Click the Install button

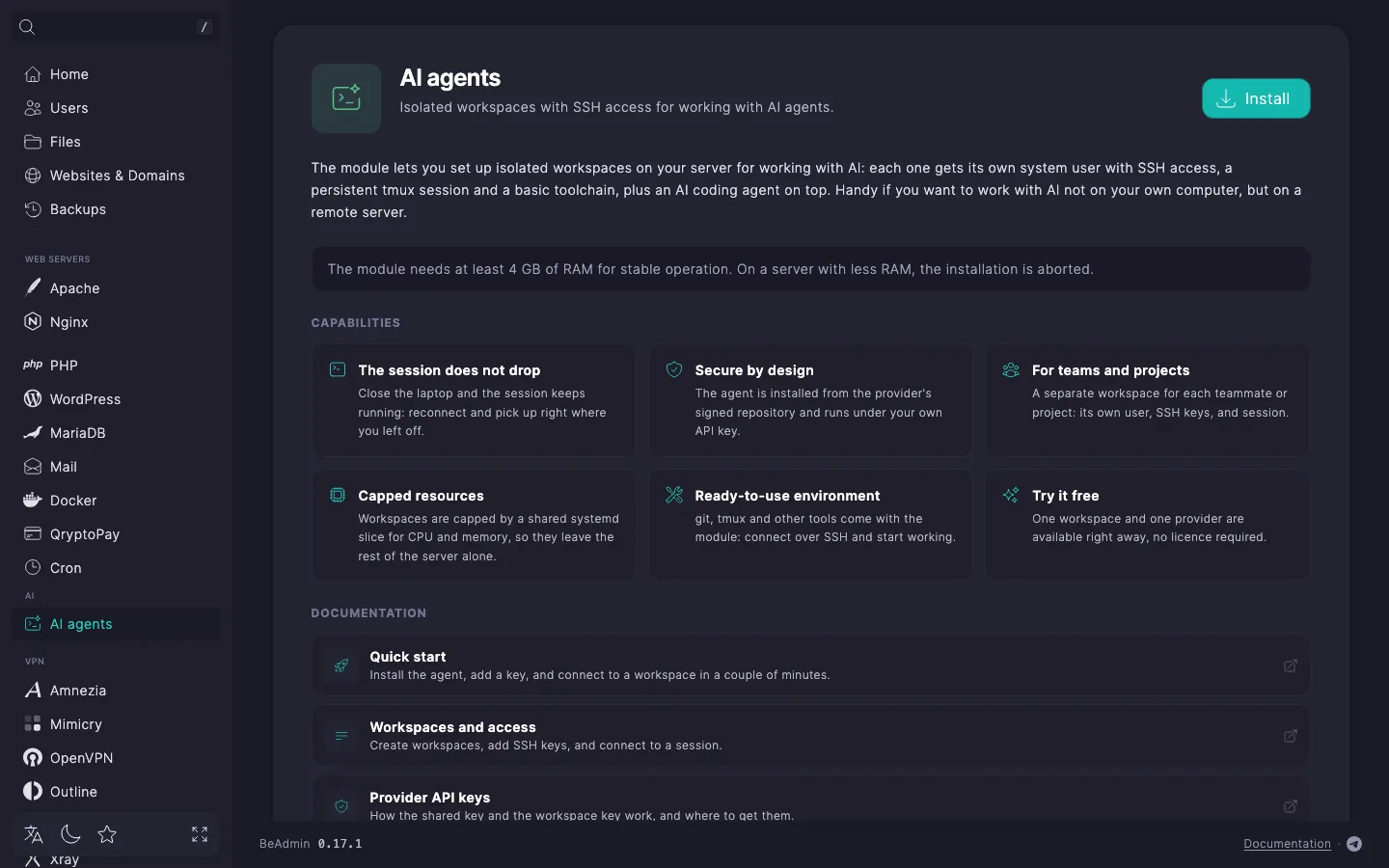click(x=1256, y=98)
